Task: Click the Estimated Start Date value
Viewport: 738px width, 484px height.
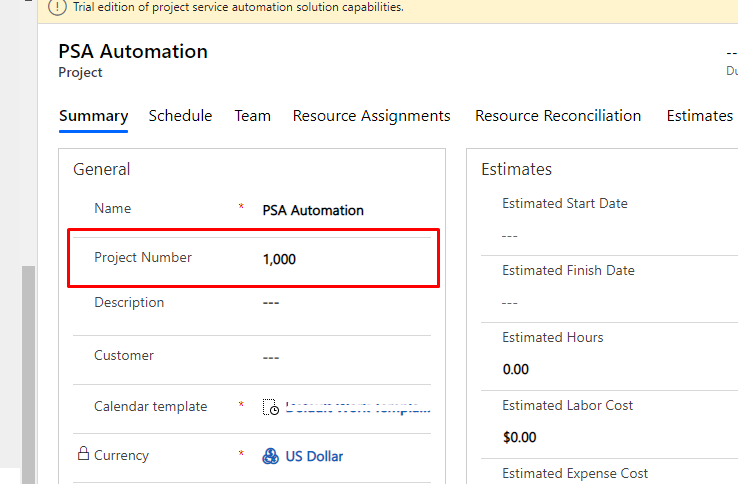Action: [510, 235]
